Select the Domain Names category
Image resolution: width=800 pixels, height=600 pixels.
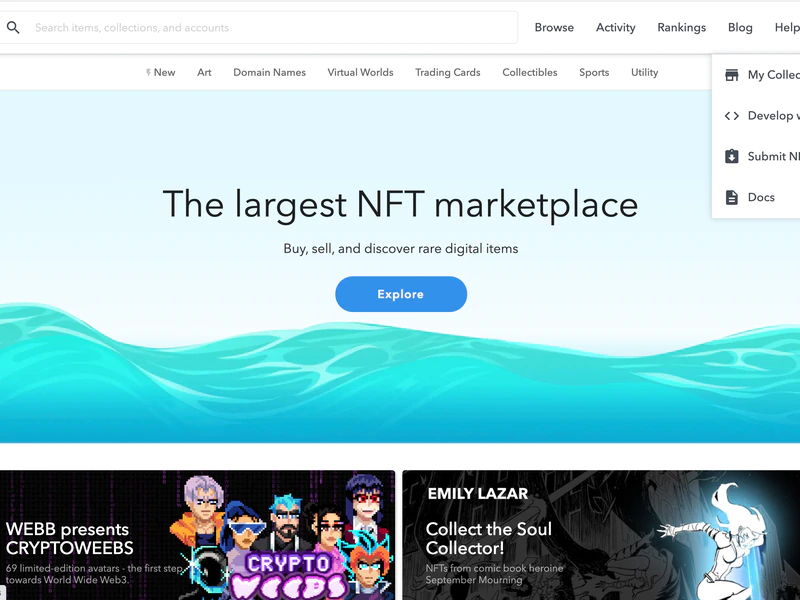[x=269, y=72]
